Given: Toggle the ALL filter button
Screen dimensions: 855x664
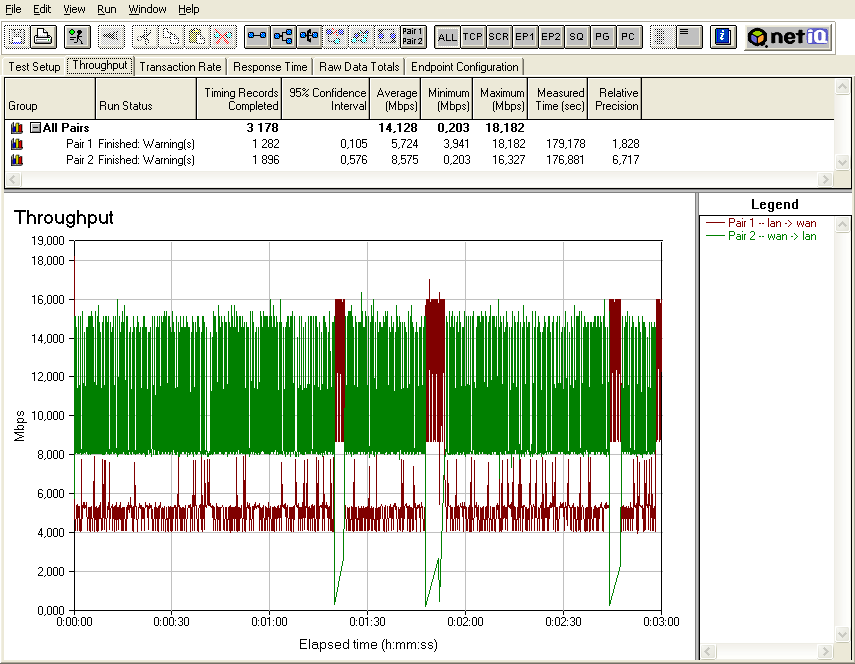Looking at the screenshot, I should click(447, 37).
